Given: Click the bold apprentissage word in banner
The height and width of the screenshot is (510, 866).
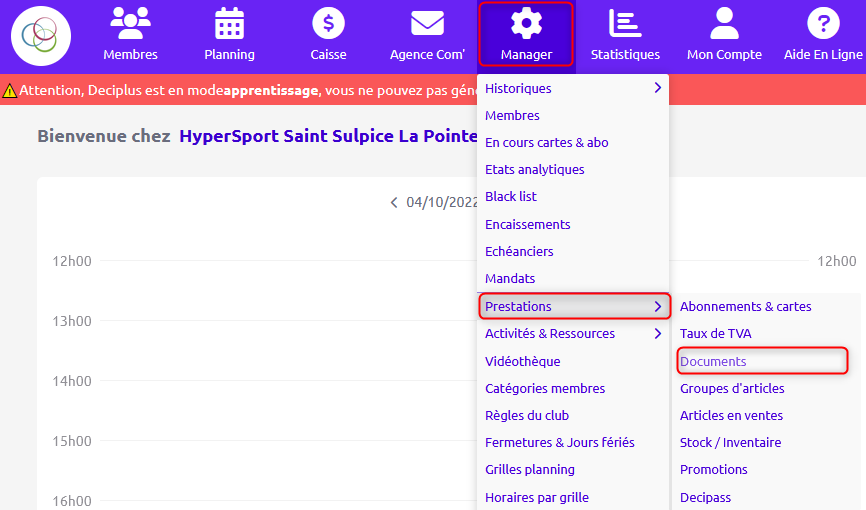Looking at the screenshot, I should pyautogui.click(x=271, y=91).
